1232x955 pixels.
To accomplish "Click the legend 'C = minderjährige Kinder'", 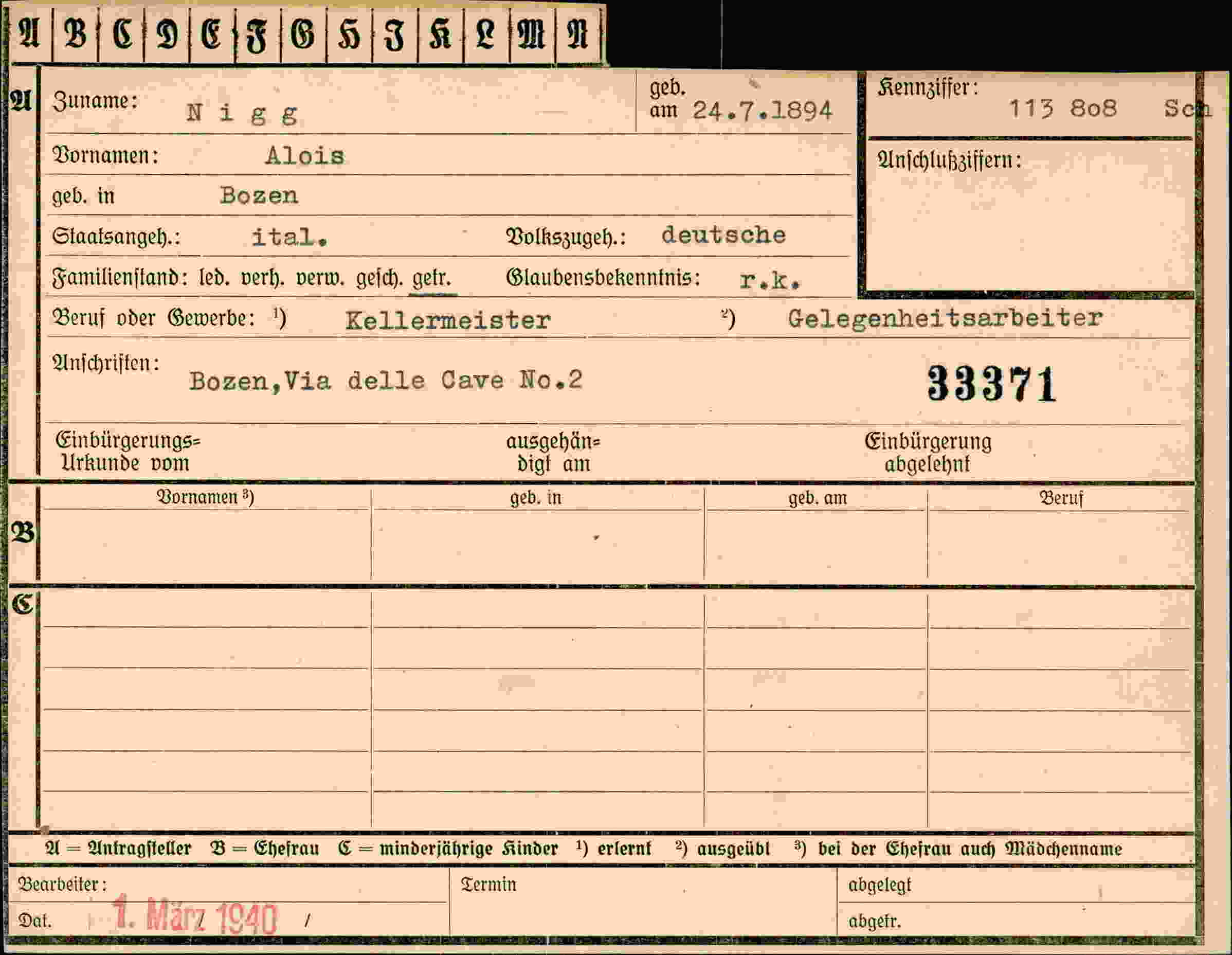I will 448,849.
